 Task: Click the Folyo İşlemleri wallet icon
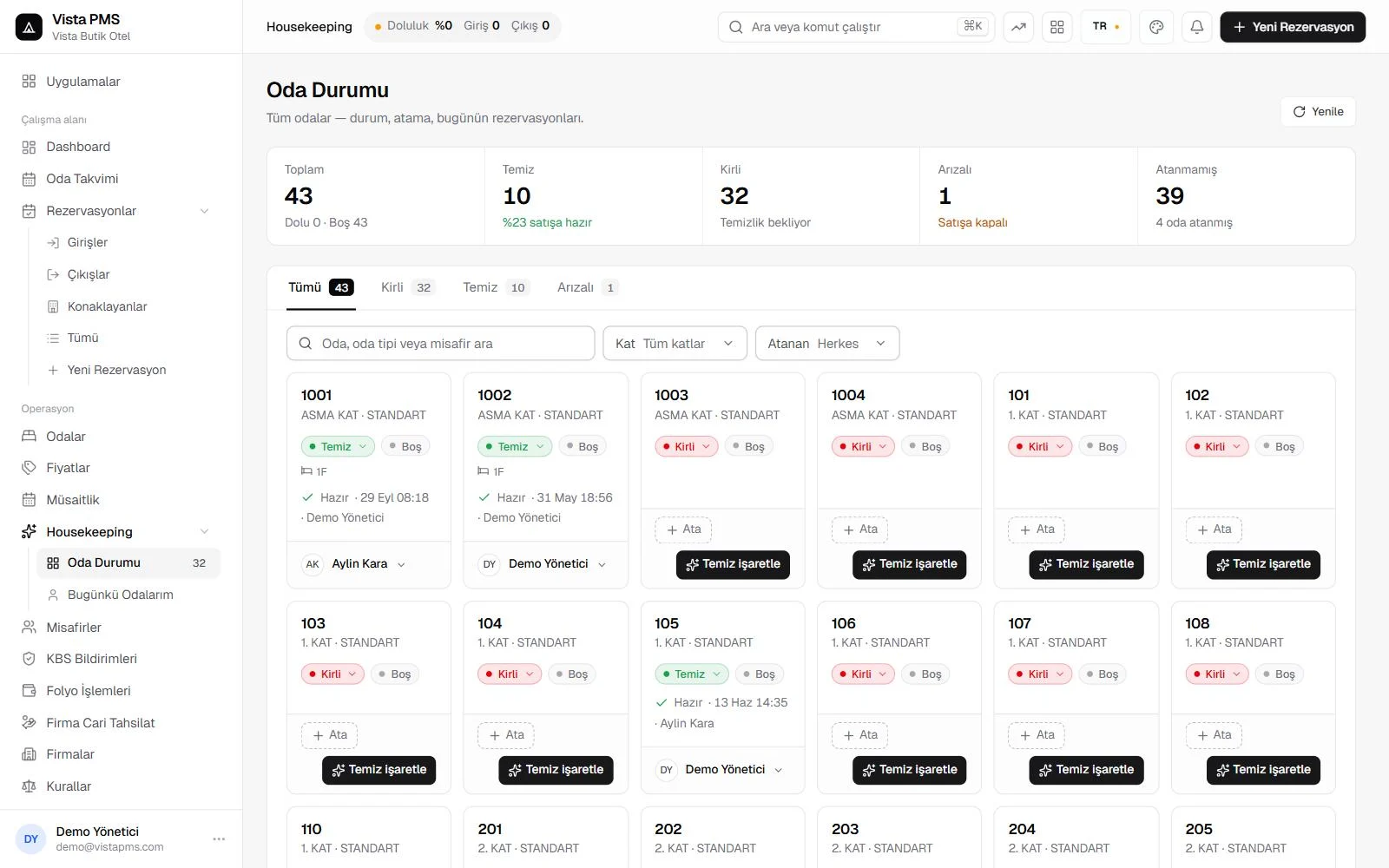29,691
